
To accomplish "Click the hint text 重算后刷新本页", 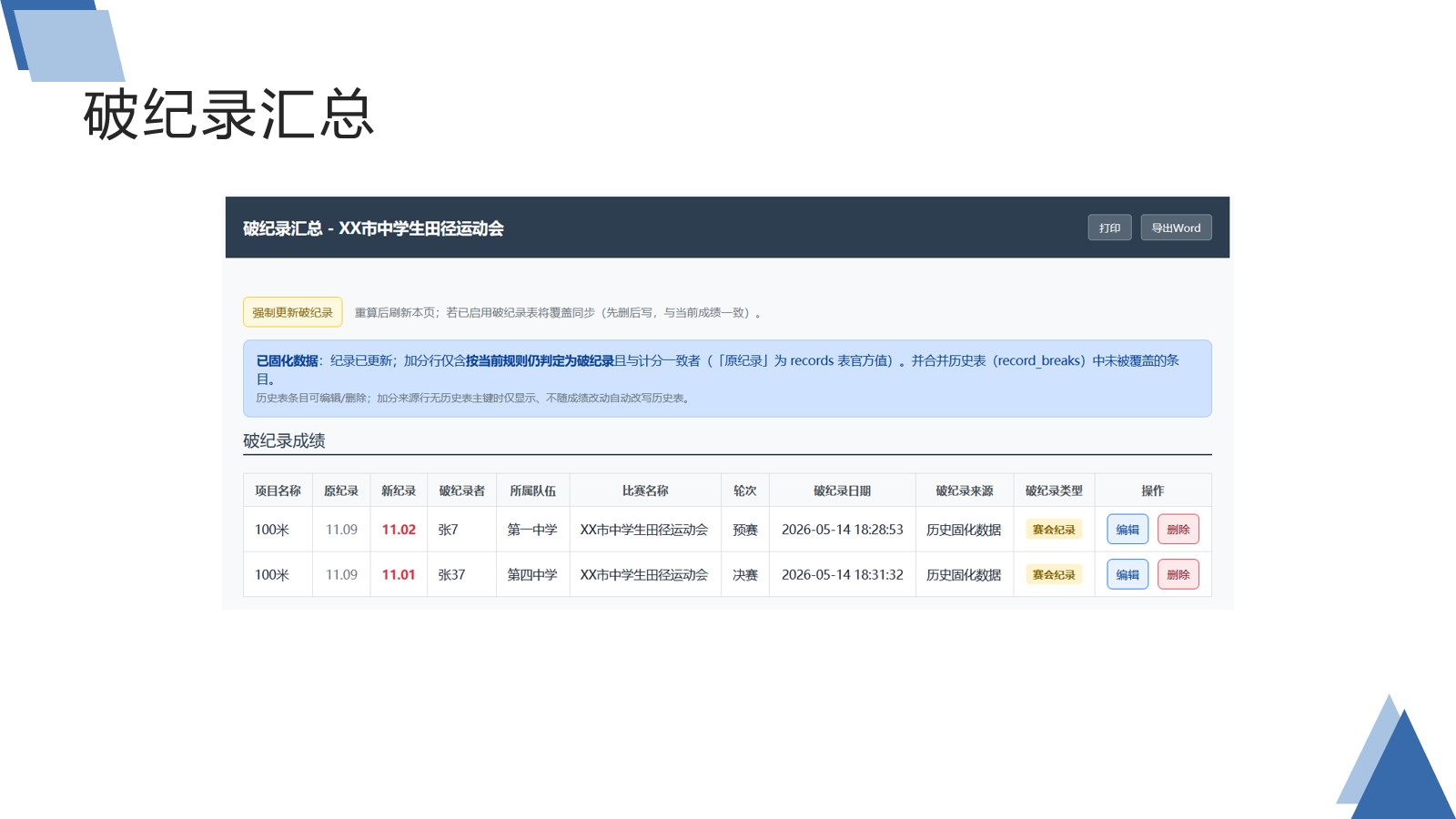I will pyautogui.click(x=396, y=312).
